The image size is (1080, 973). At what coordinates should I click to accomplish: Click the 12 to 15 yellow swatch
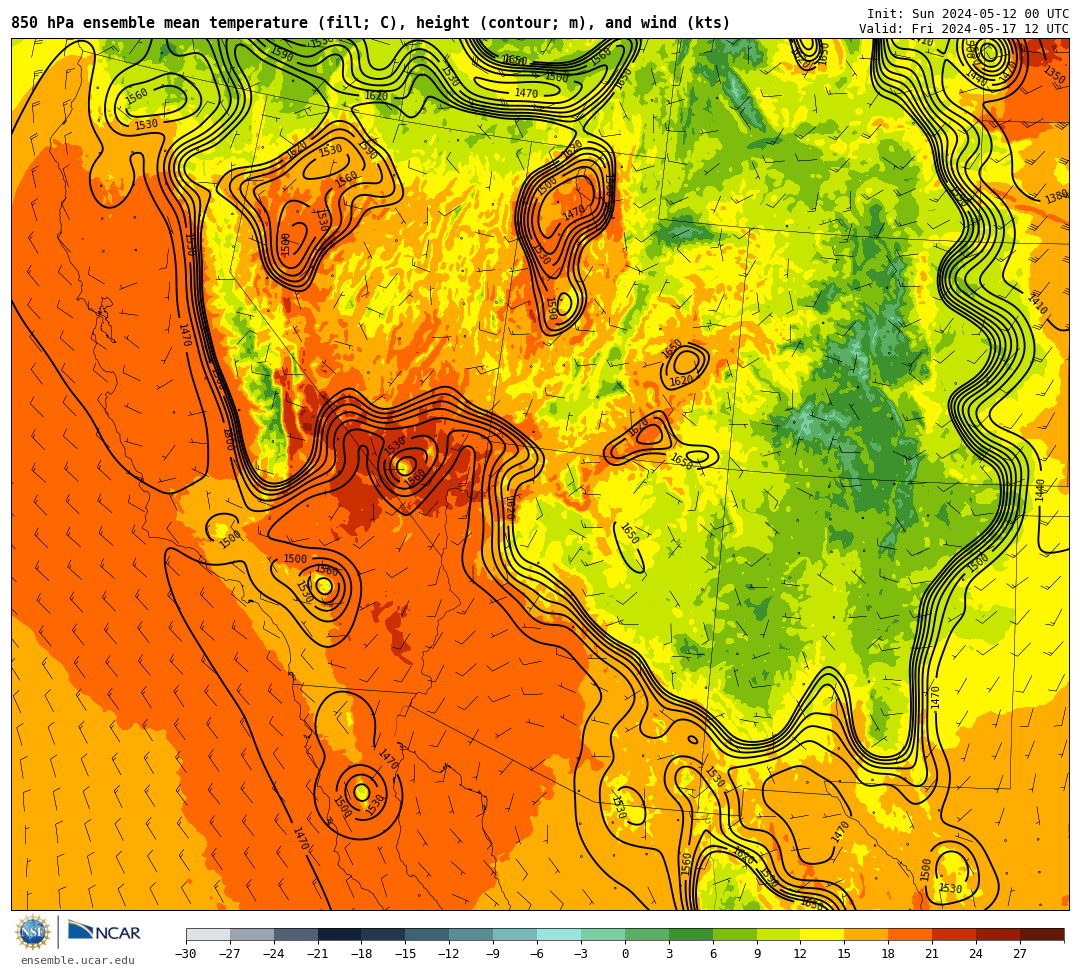tap(823, 934)
